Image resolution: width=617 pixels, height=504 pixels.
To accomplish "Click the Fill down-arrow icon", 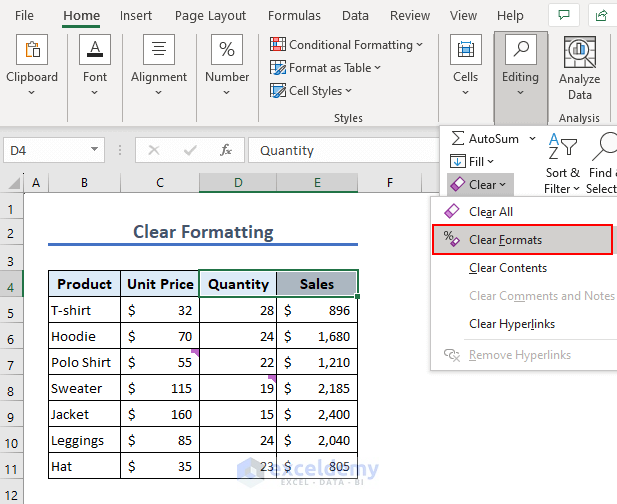I will [x=458, y=161].
